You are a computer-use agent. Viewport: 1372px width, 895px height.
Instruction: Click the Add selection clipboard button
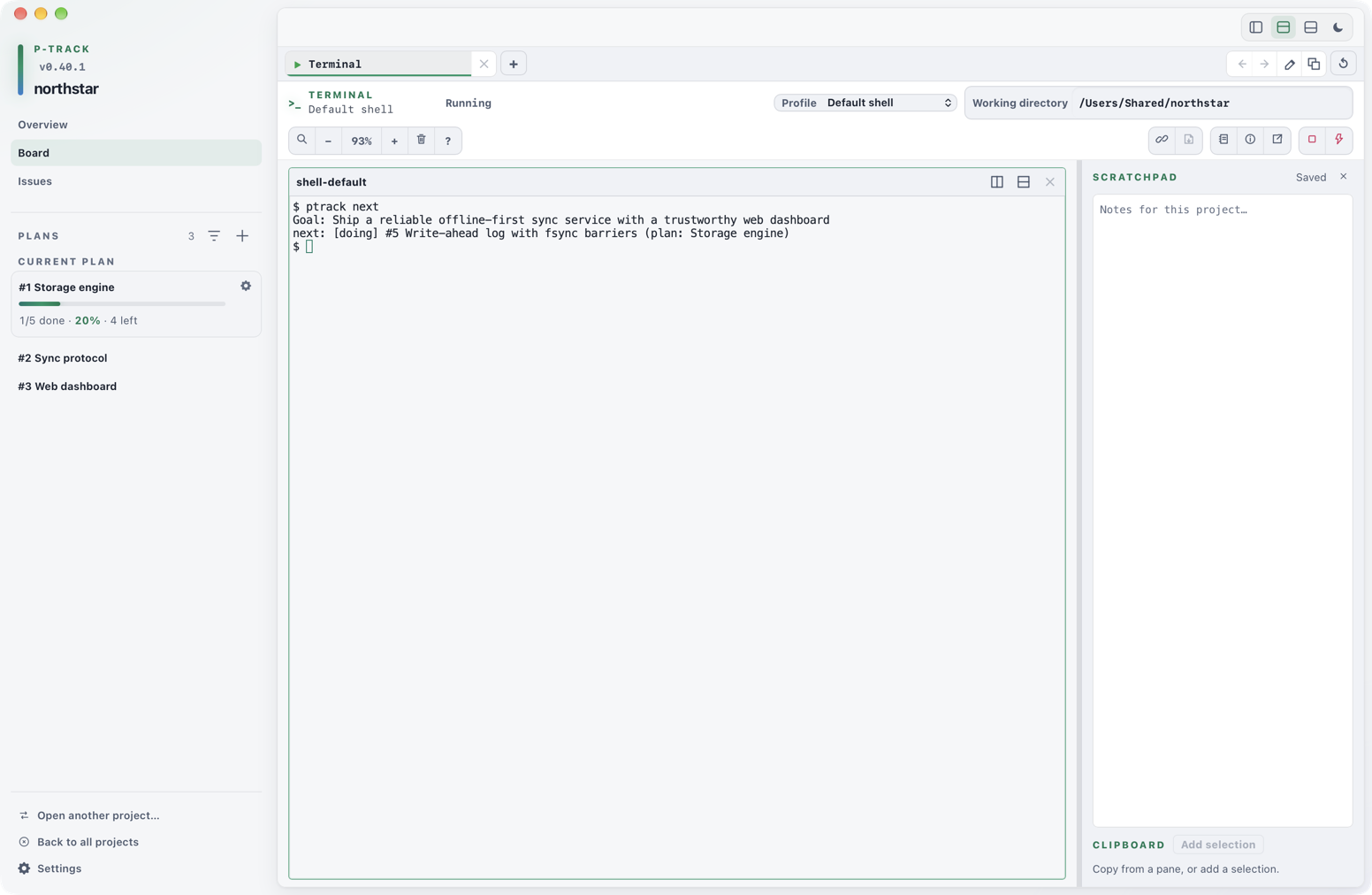(1218, 845)
